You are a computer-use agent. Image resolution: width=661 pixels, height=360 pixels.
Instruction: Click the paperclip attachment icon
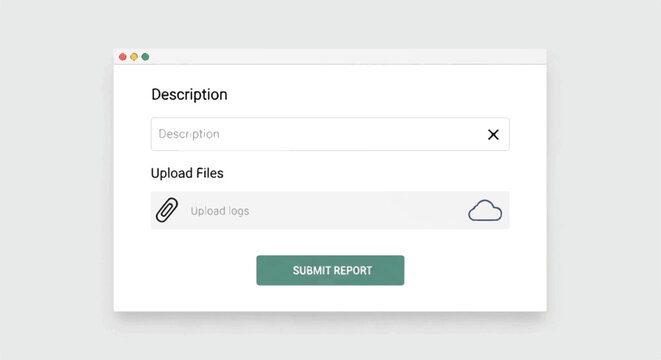click(x=167, y=210)
